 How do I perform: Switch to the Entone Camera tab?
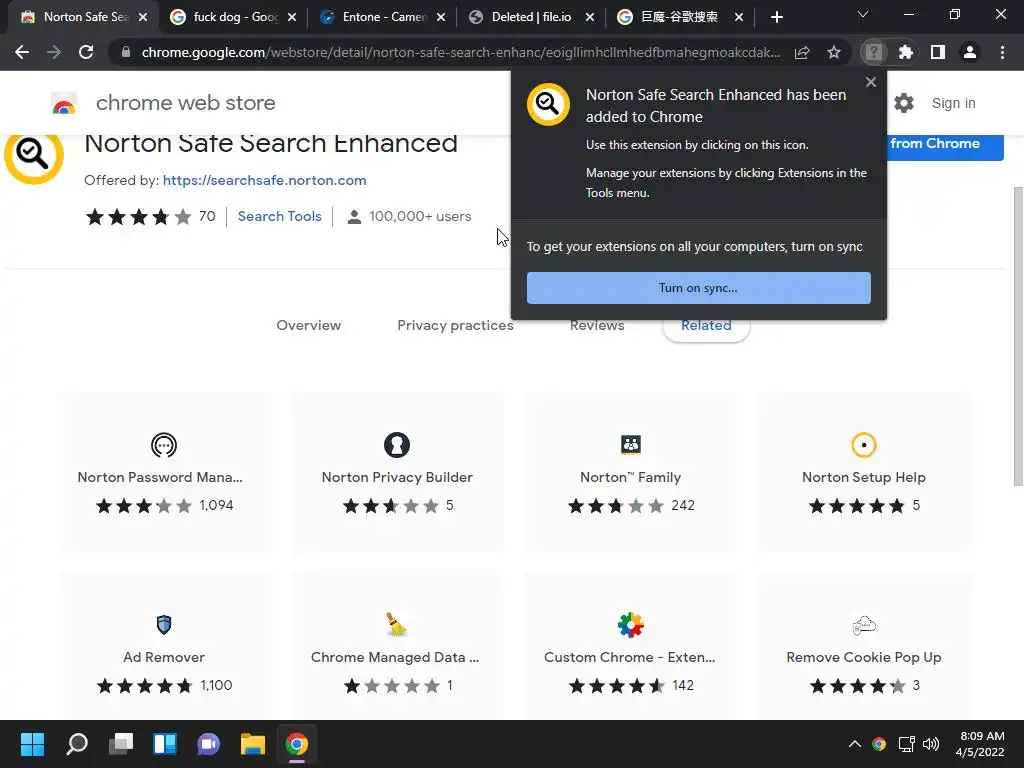(x=381, y=17)
